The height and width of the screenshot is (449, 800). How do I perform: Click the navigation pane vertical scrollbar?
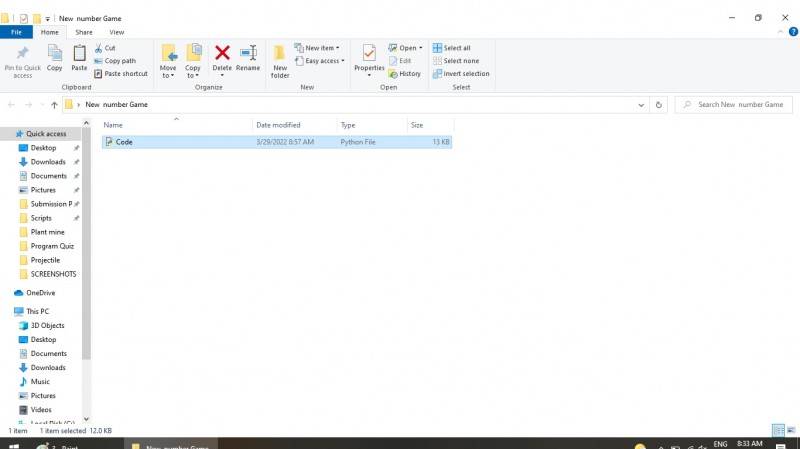coord(87,250)
